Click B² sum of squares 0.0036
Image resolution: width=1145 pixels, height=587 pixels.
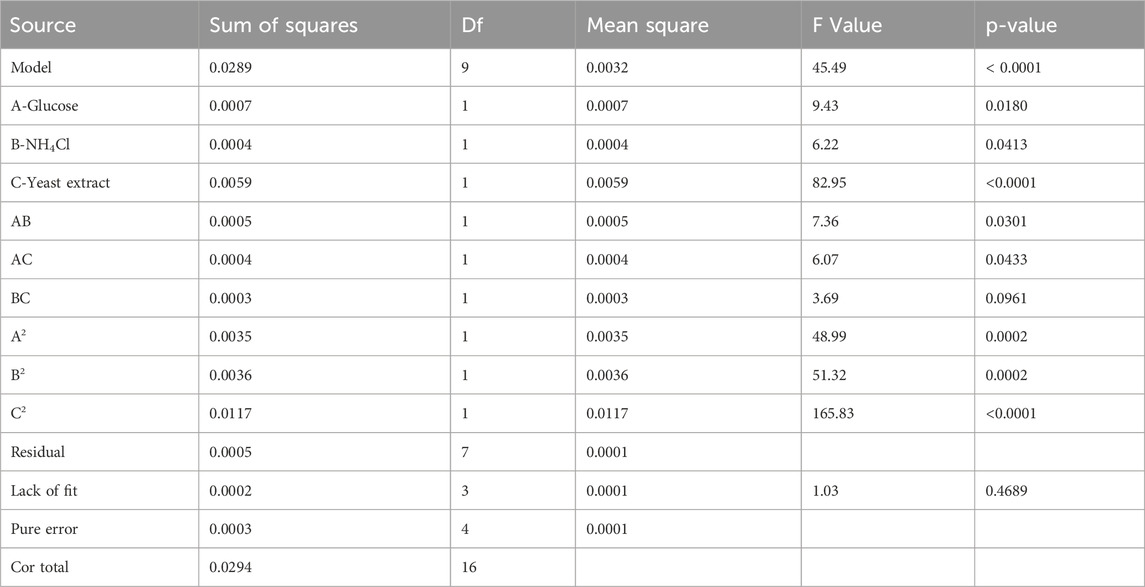[231, 375]
